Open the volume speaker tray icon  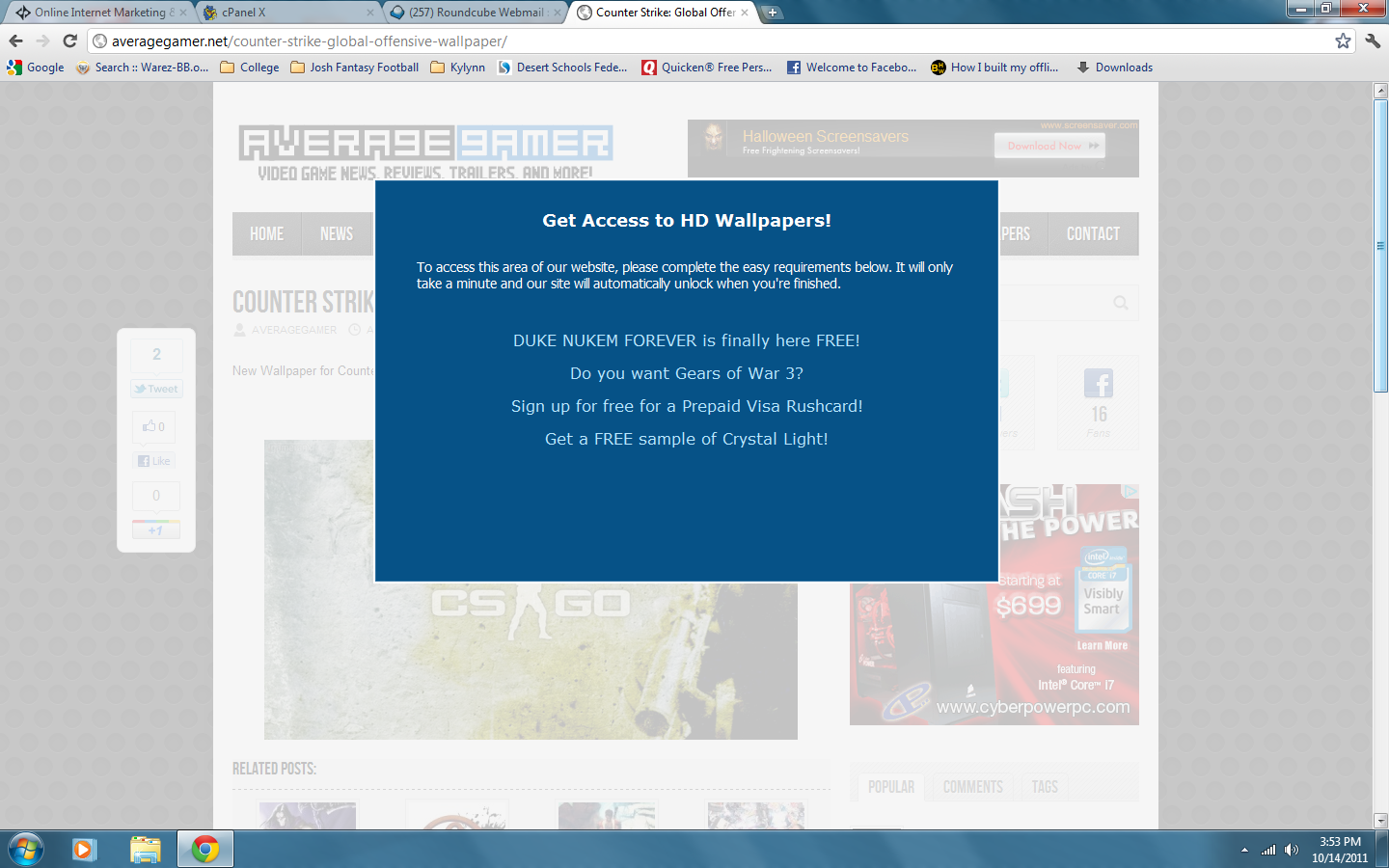click(x=1292, y=850)
